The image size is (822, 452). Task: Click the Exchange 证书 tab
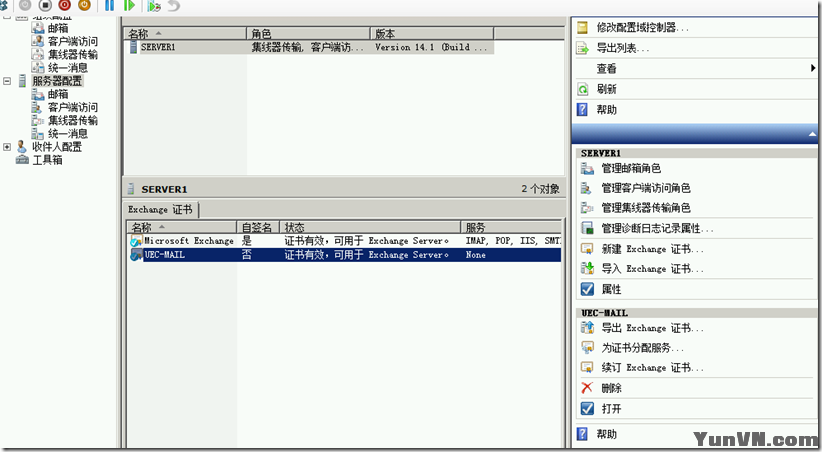160,209
